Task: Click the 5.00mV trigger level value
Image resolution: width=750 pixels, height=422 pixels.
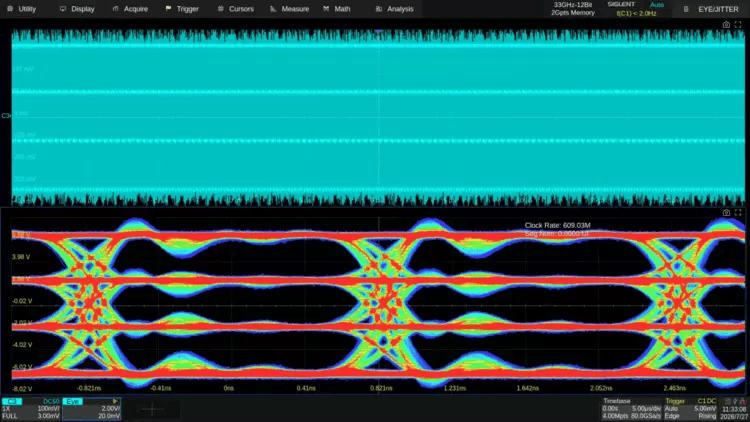Action: click(x=705, y=409)
